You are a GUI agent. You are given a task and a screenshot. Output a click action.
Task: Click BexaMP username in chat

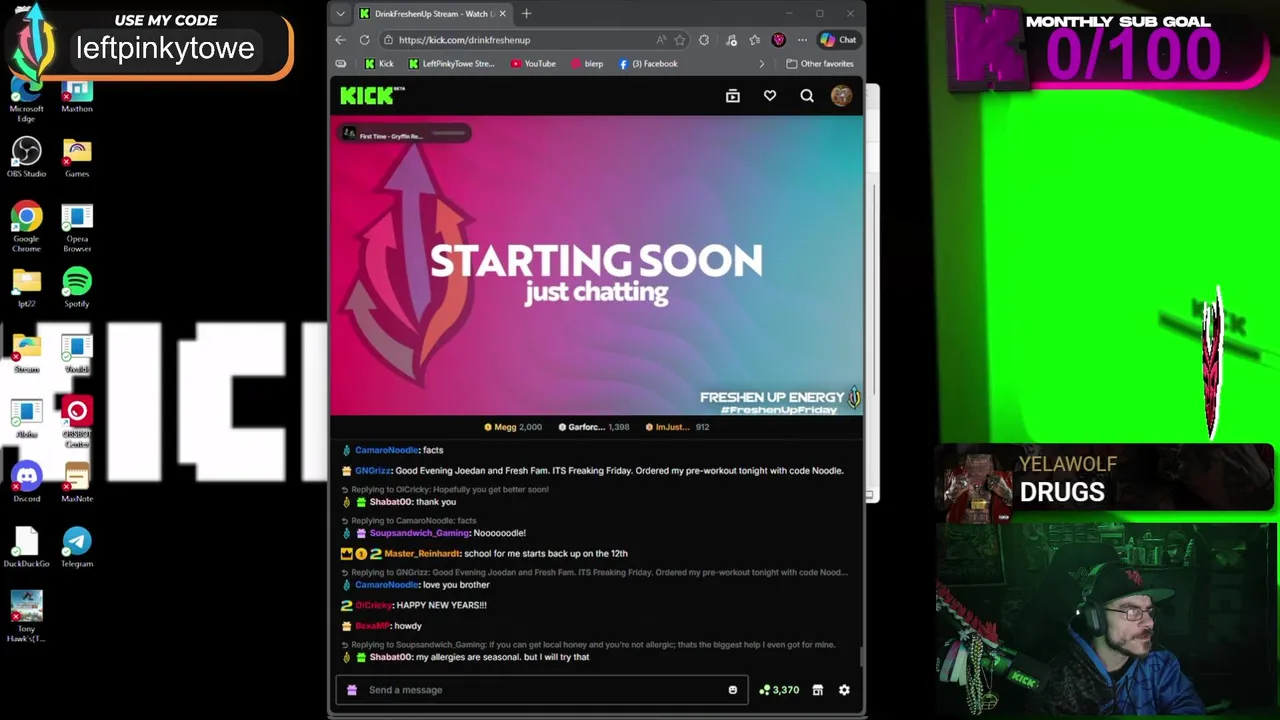pos(372,626)
